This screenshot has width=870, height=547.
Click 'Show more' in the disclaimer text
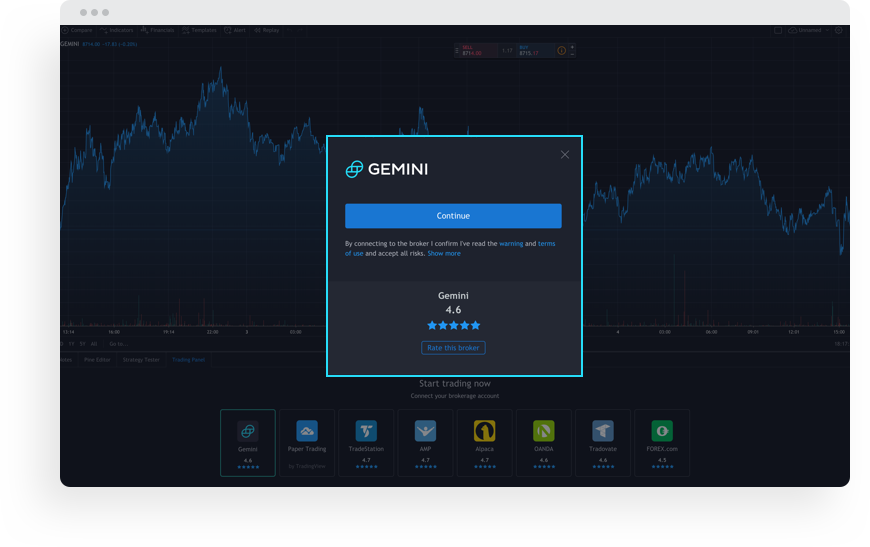(x=444, y=254)
